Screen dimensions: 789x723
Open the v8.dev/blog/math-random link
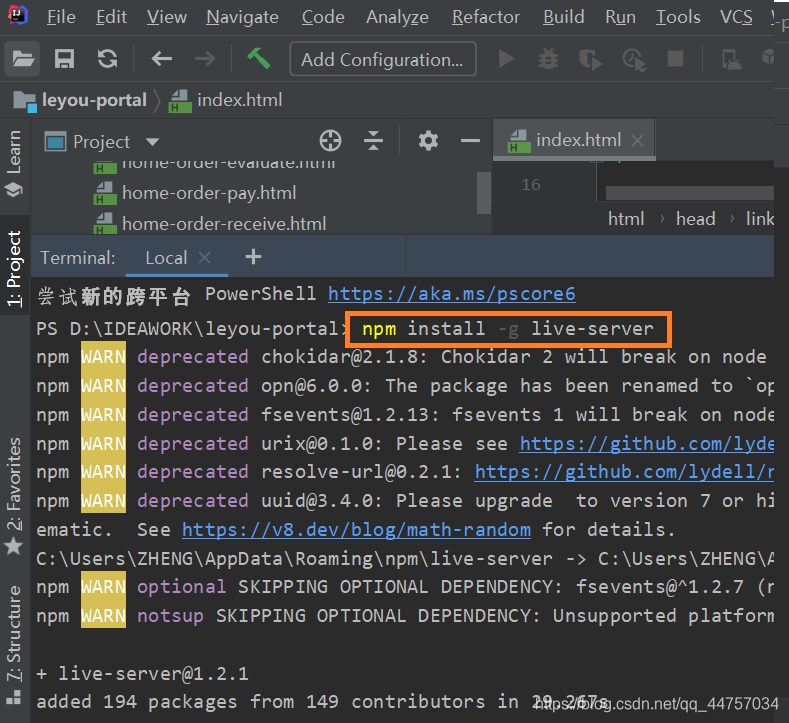[356, 530]
